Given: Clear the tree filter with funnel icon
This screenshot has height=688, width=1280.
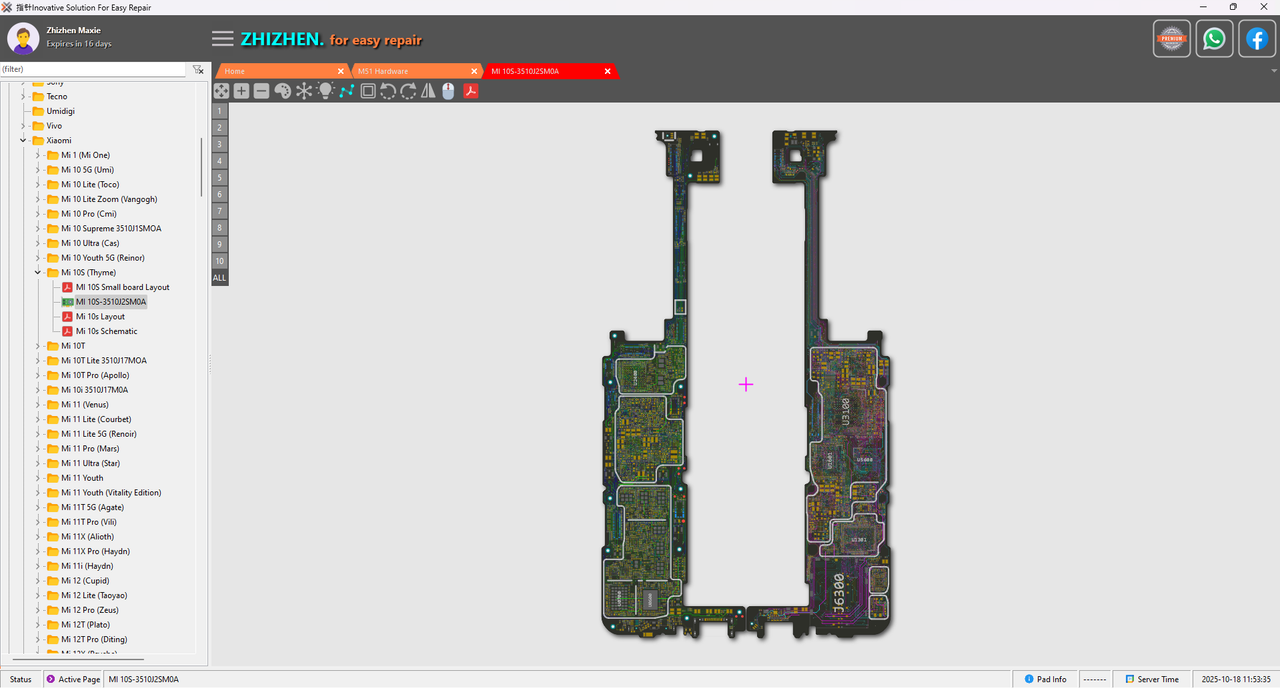Looking at the screenshot, I should click(198, 70).
